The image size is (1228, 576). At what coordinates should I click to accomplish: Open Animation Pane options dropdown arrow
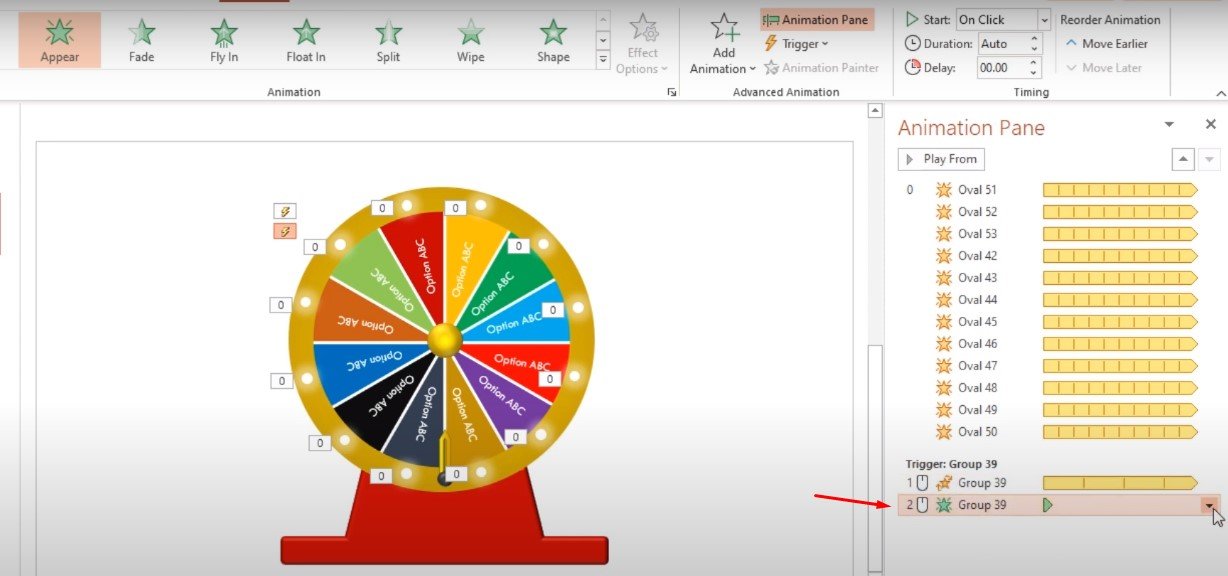click(x=1169, y=125)
